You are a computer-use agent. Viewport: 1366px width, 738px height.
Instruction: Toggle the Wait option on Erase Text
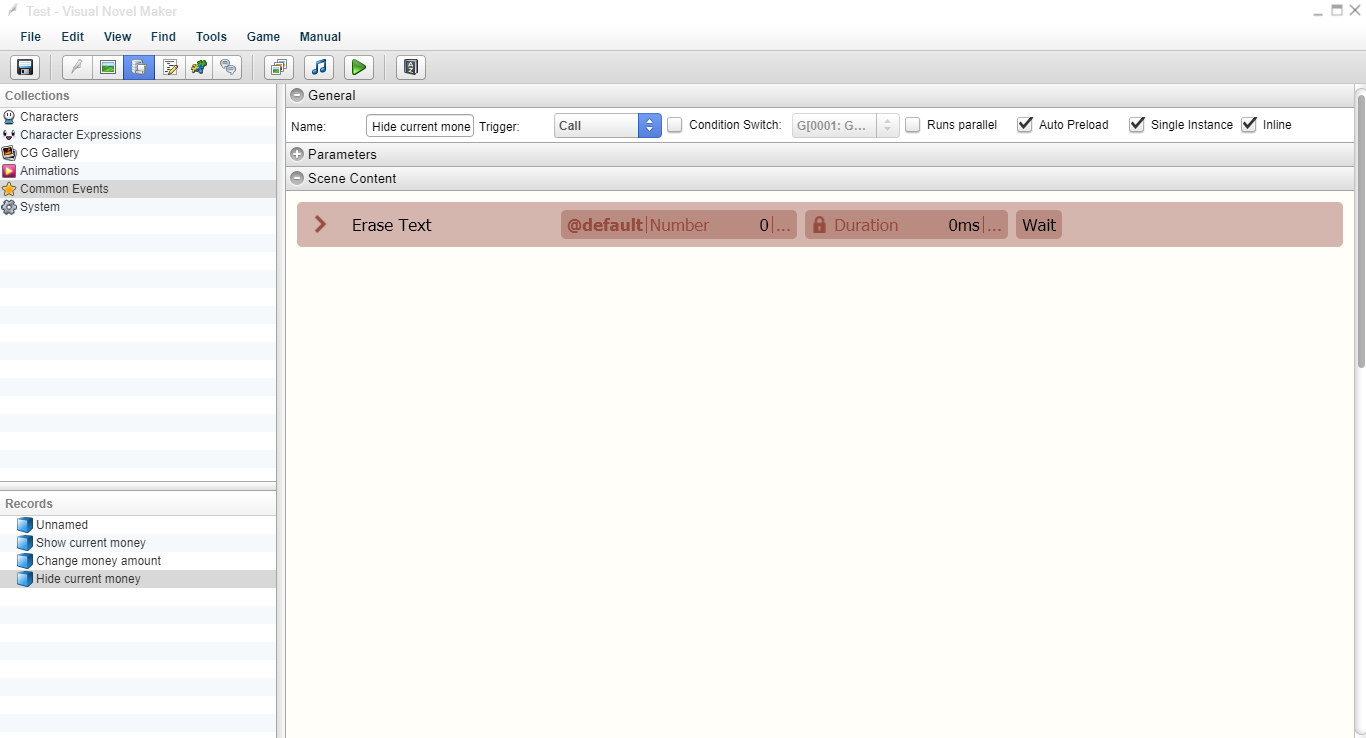click(x=1039, y=225)
